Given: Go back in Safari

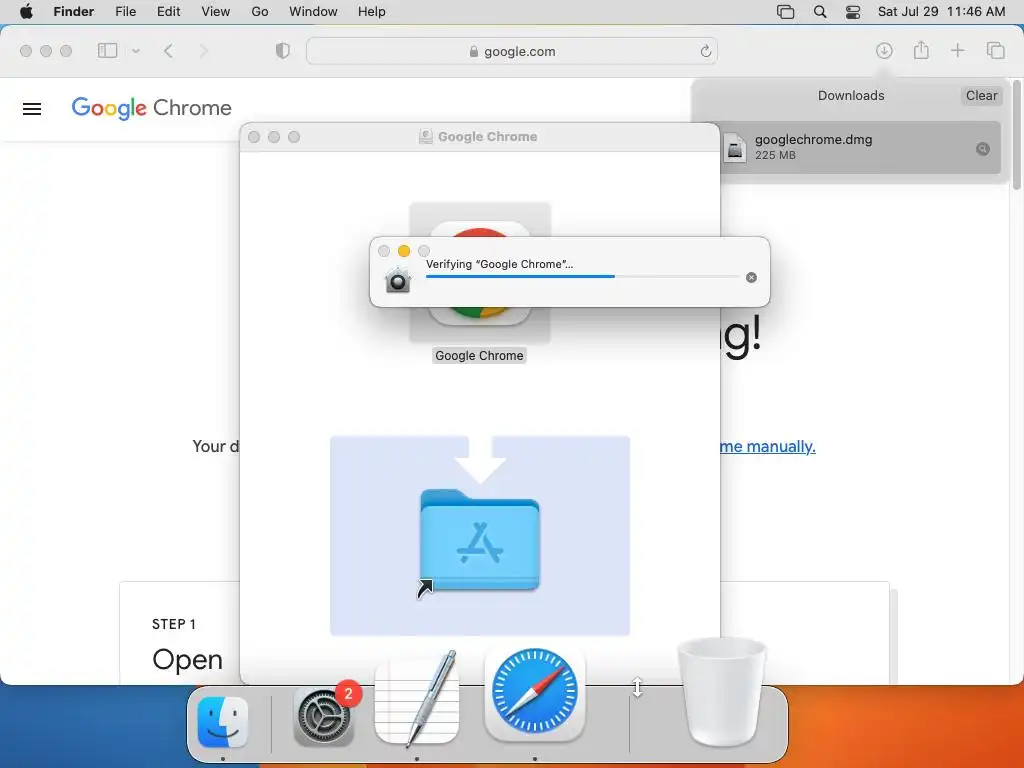Looking at the screenshot, I should 168,51.
